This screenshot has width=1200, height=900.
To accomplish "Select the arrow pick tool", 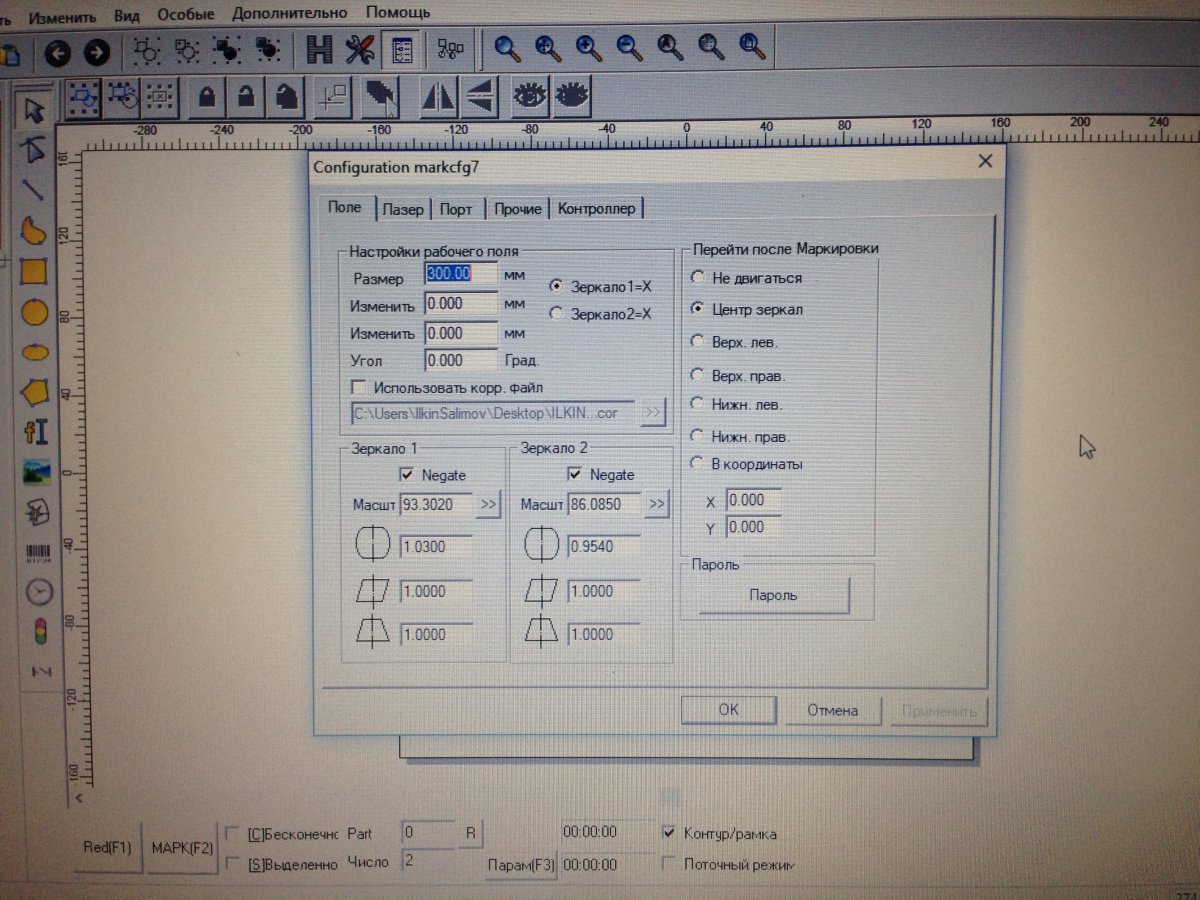I will click(35, 108).
